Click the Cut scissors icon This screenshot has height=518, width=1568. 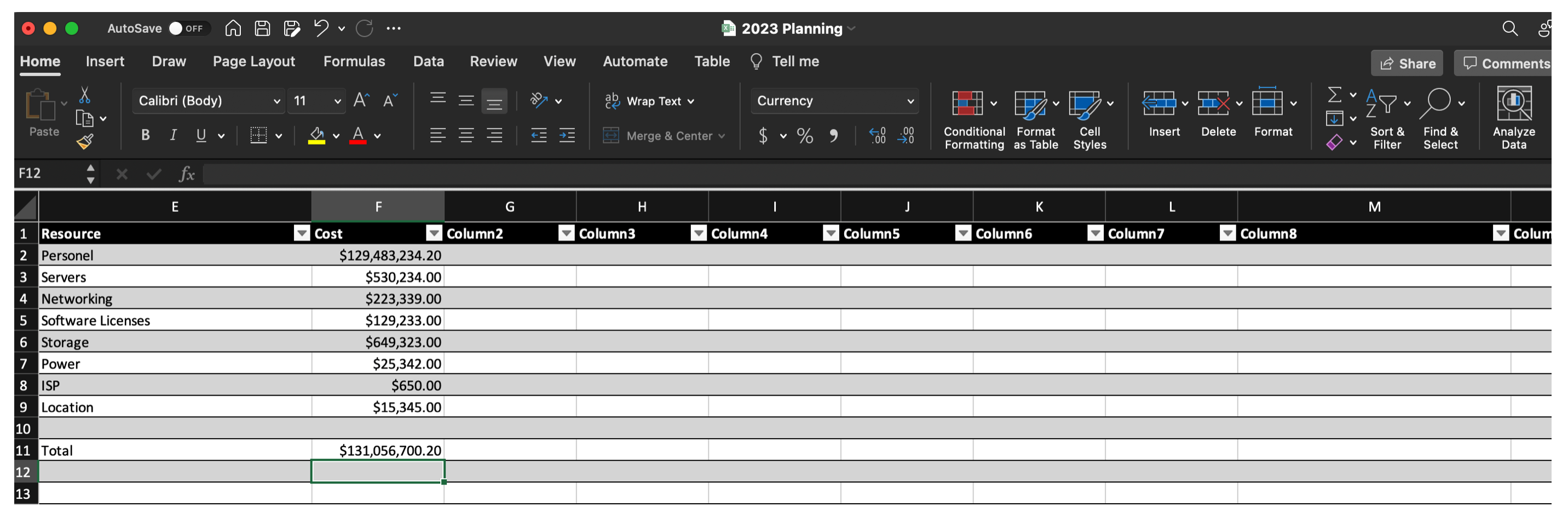(85, 96)
